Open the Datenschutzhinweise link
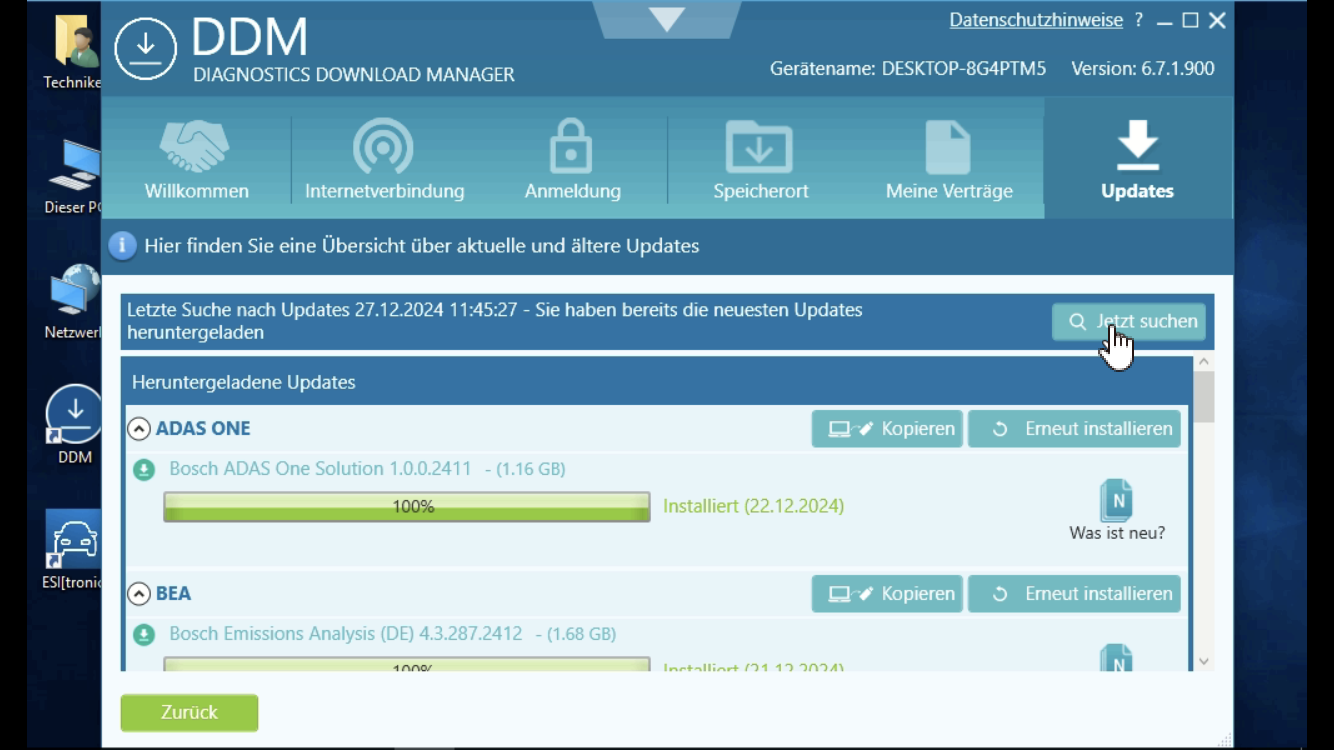This screenshot has width=1334, height=750. point(1036,20)
